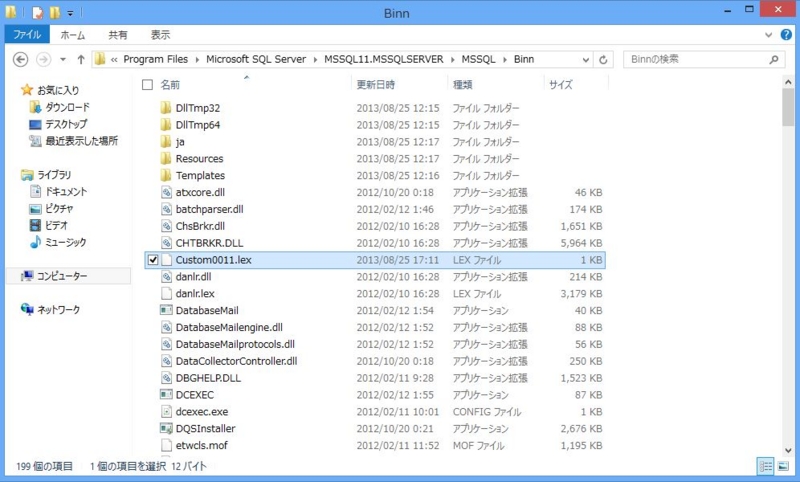The width and height of the screenshot is (800, 482).
Task: Click Program Files breadcrumb segment
Action: (156, 60)
